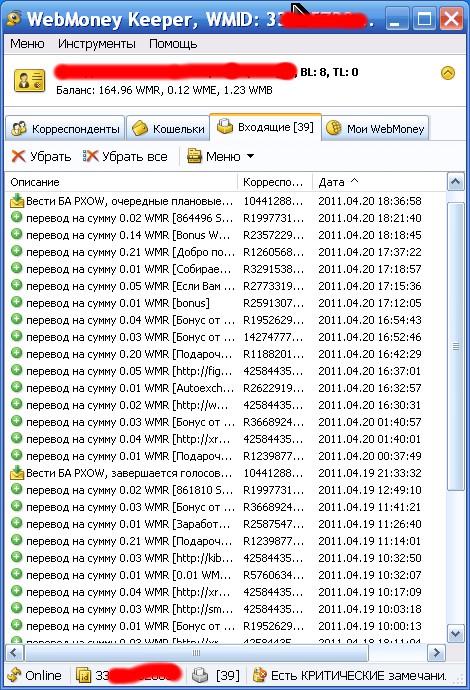The height and width of the screenshot is (690, 470).
Task: Open the Корреспонденты tab
Action: coord(65,128)
